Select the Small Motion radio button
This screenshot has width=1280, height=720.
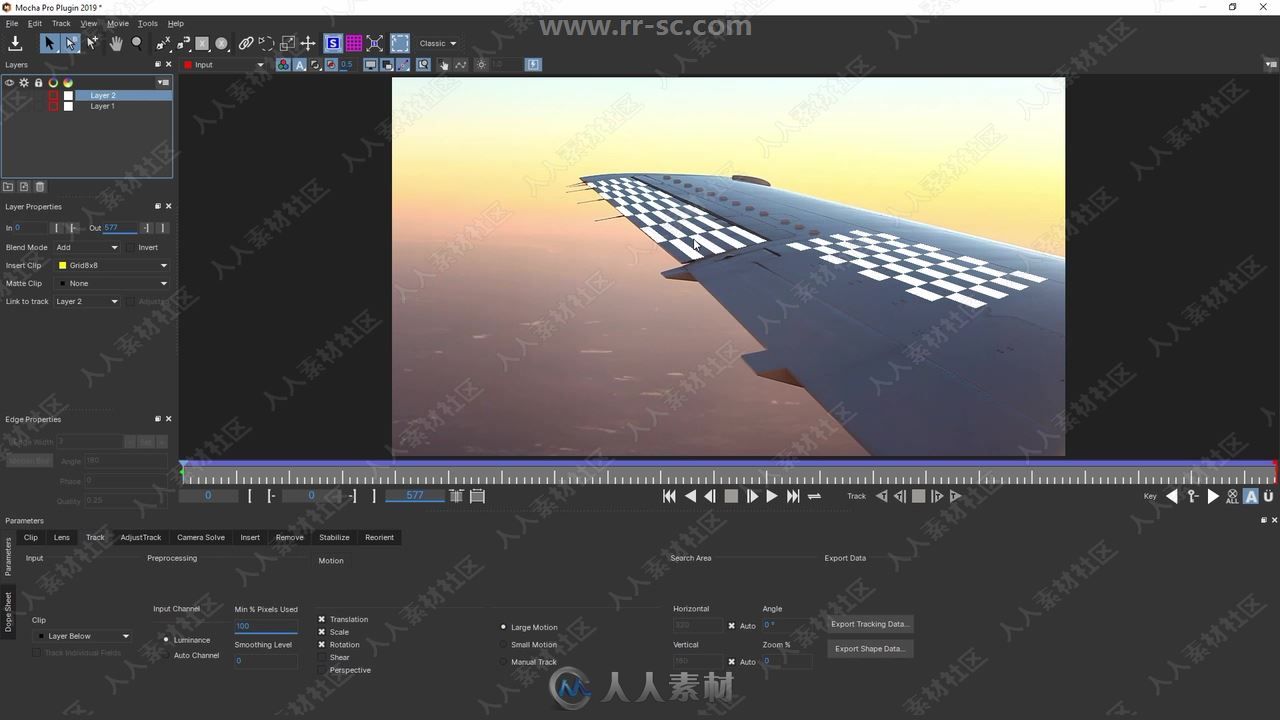tap(503, 645)
